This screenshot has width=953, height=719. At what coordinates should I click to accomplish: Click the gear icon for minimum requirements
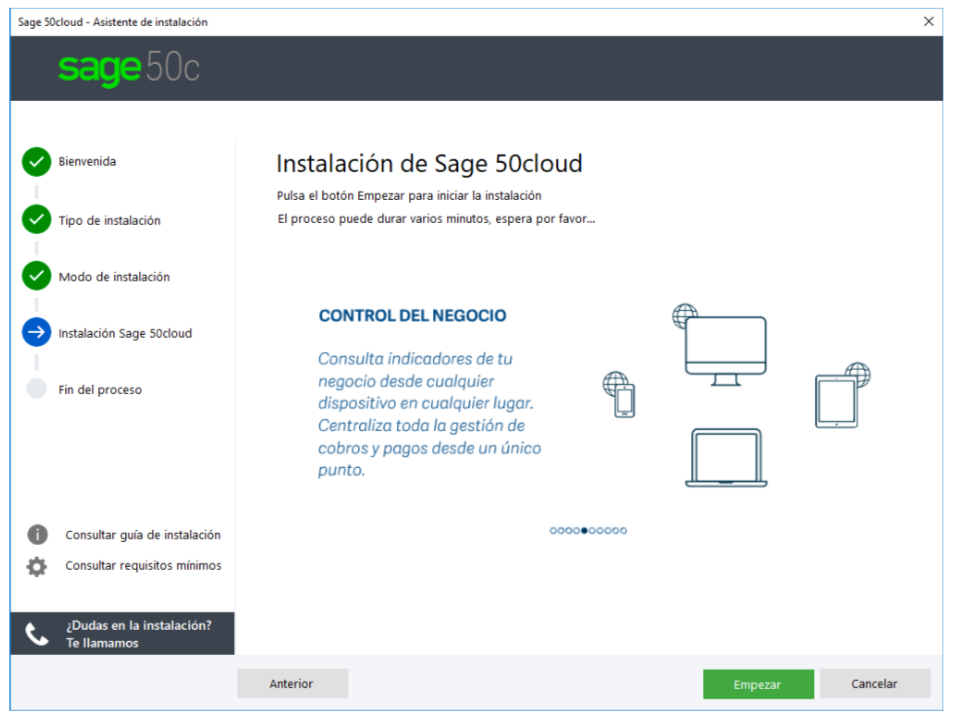tap(36, 566)
